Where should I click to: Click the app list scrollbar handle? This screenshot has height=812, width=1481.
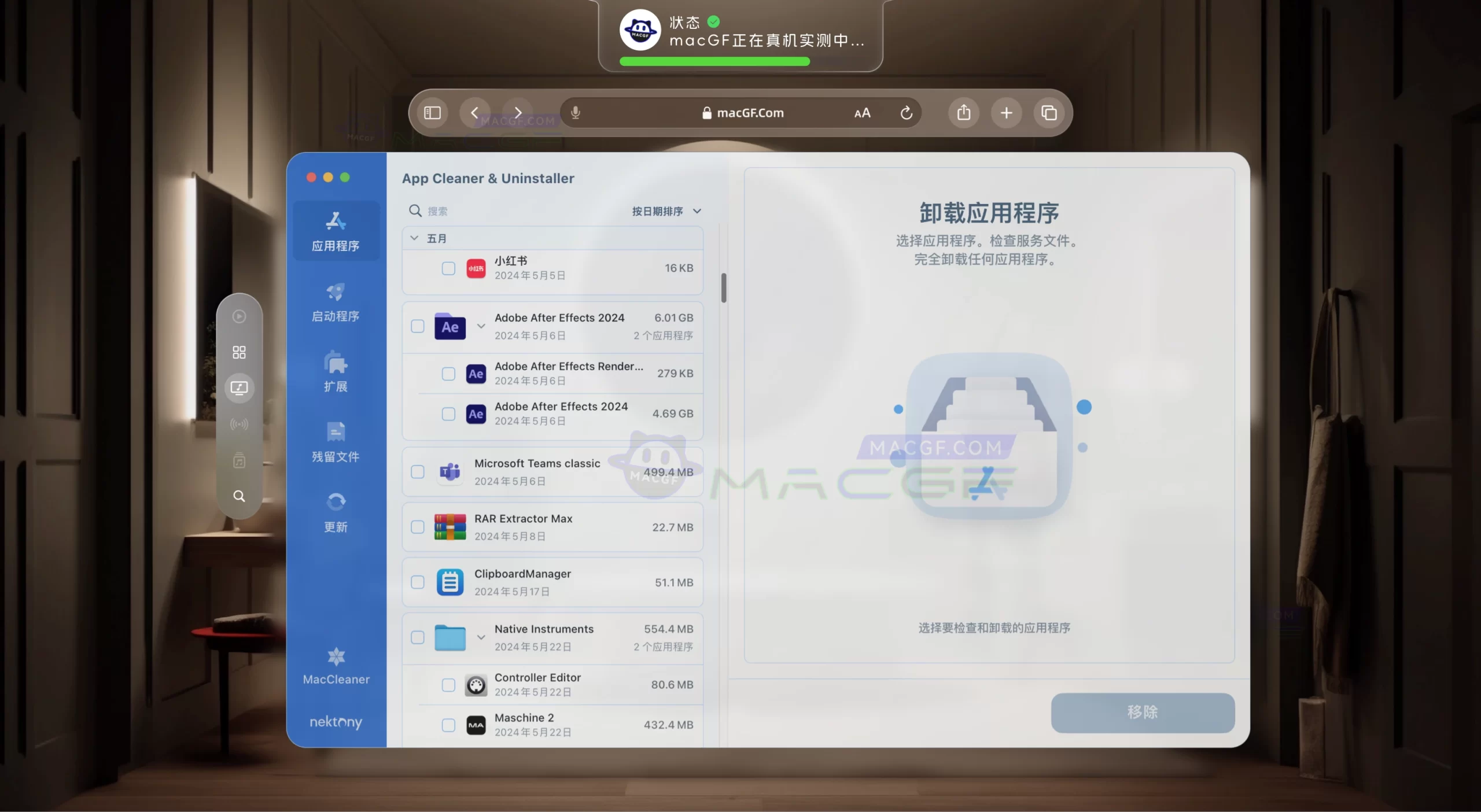(724, 287)
